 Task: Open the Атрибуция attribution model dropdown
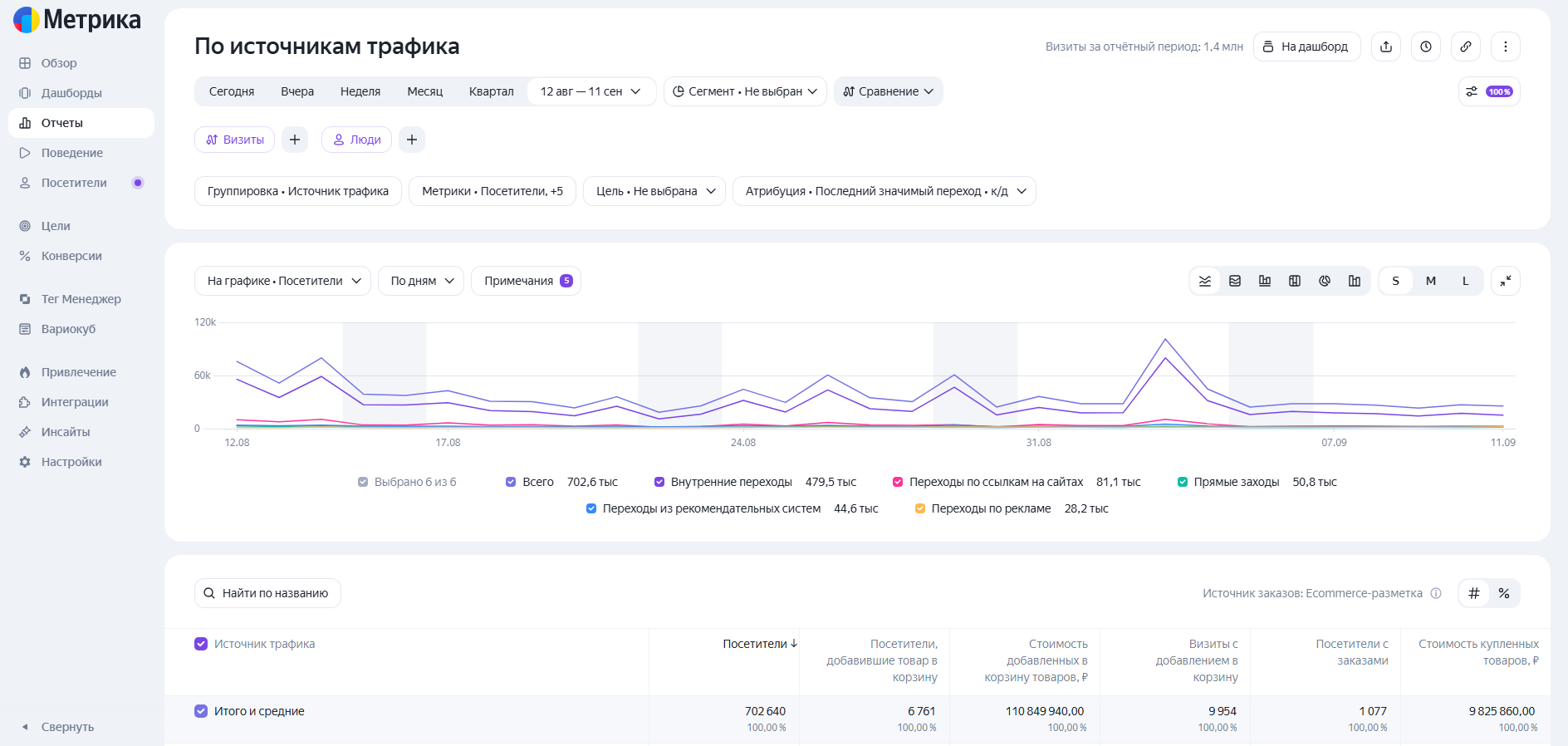pos(884,191)
